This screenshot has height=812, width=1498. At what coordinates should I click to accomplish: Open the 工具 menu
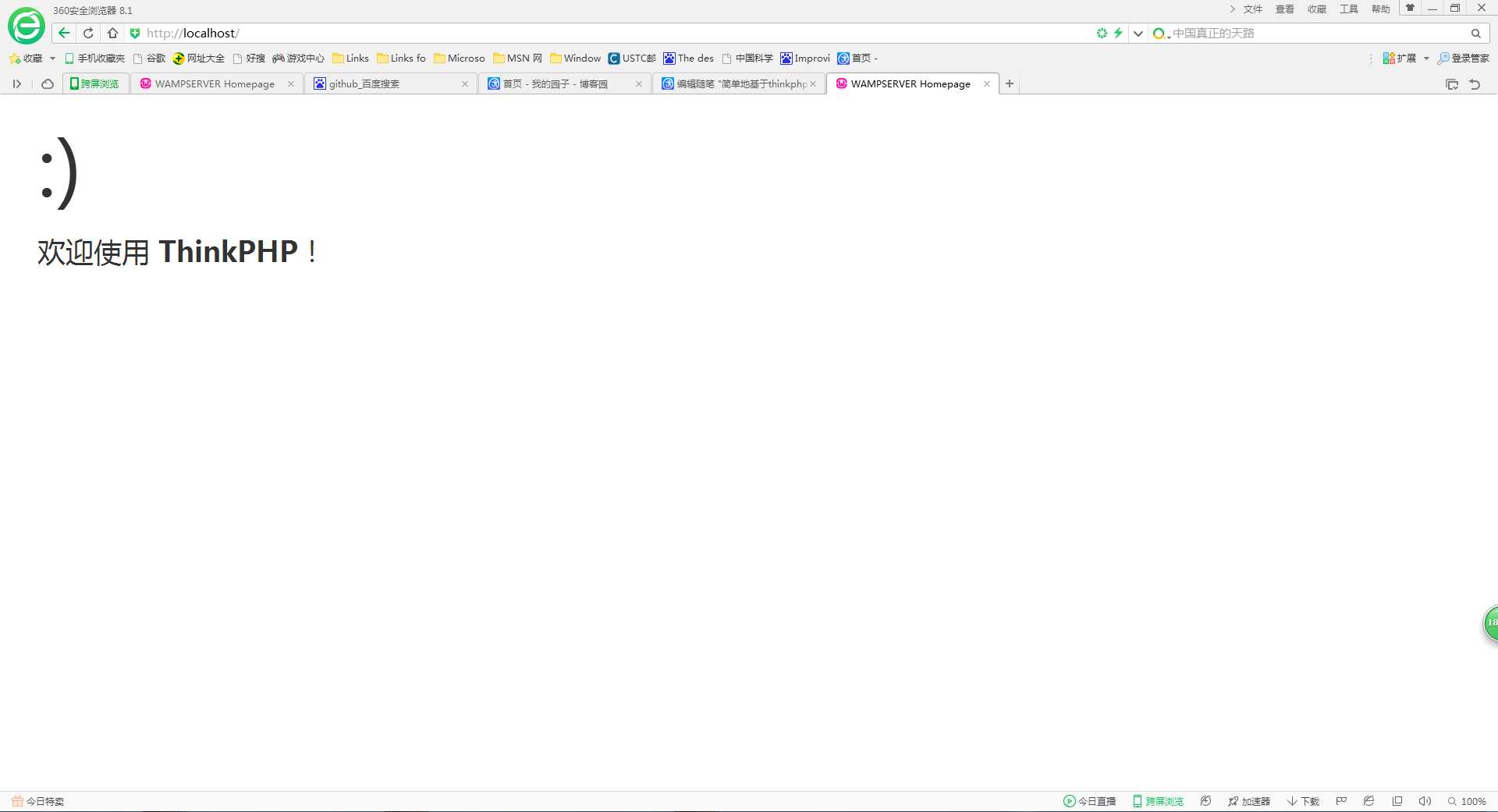1349,9
